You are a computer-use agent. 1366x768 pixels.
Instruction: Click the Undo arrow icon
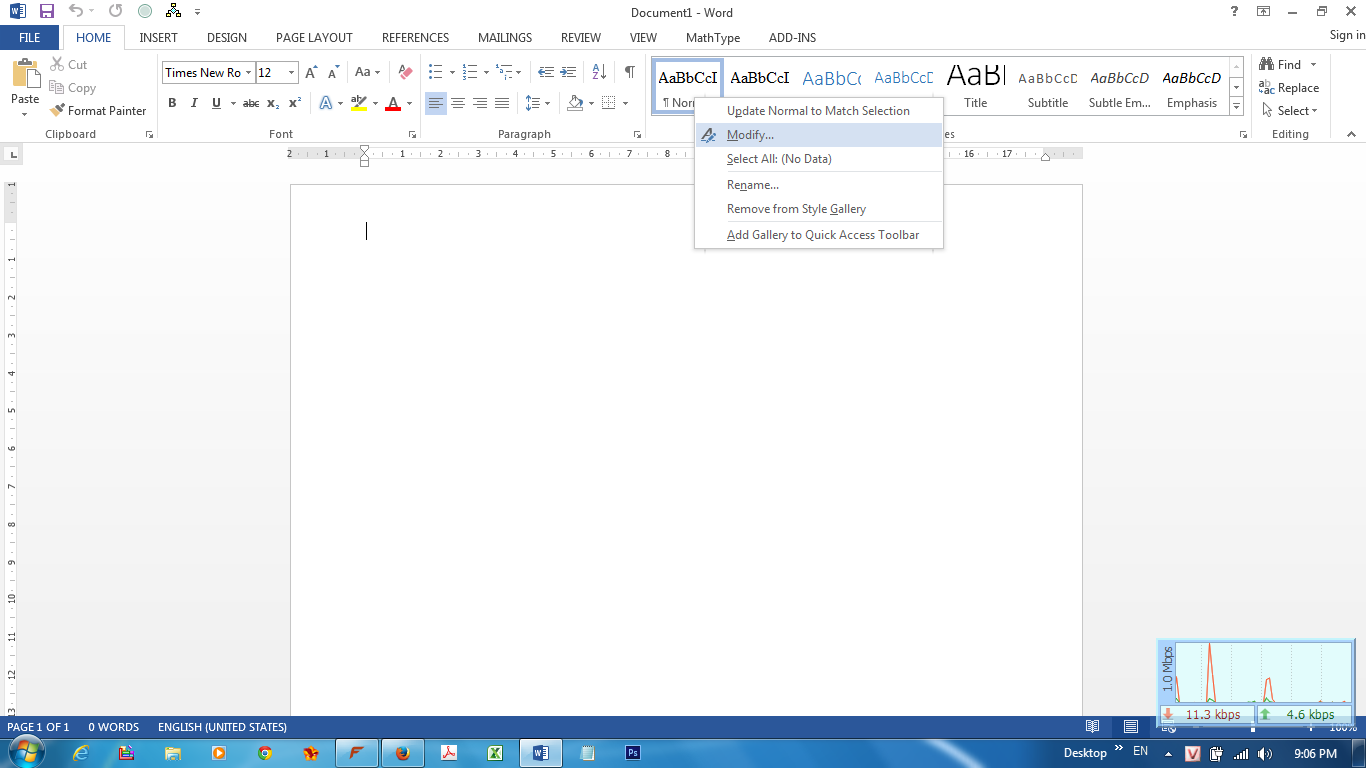pyautogui.click(x=76, y=12)
